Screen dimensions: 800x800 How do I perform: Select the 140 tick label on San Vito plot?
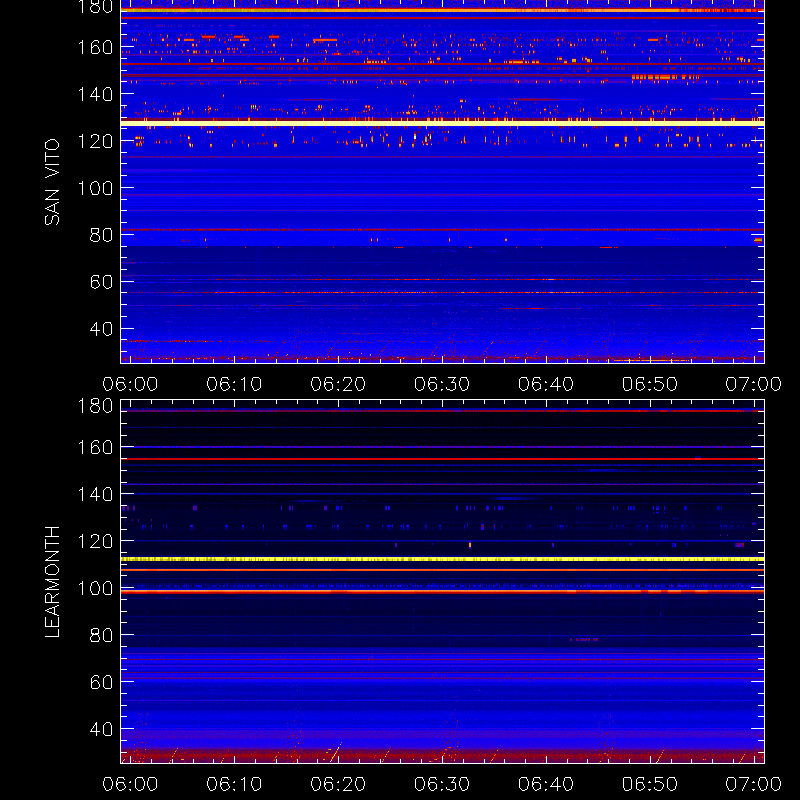[95, 94]
